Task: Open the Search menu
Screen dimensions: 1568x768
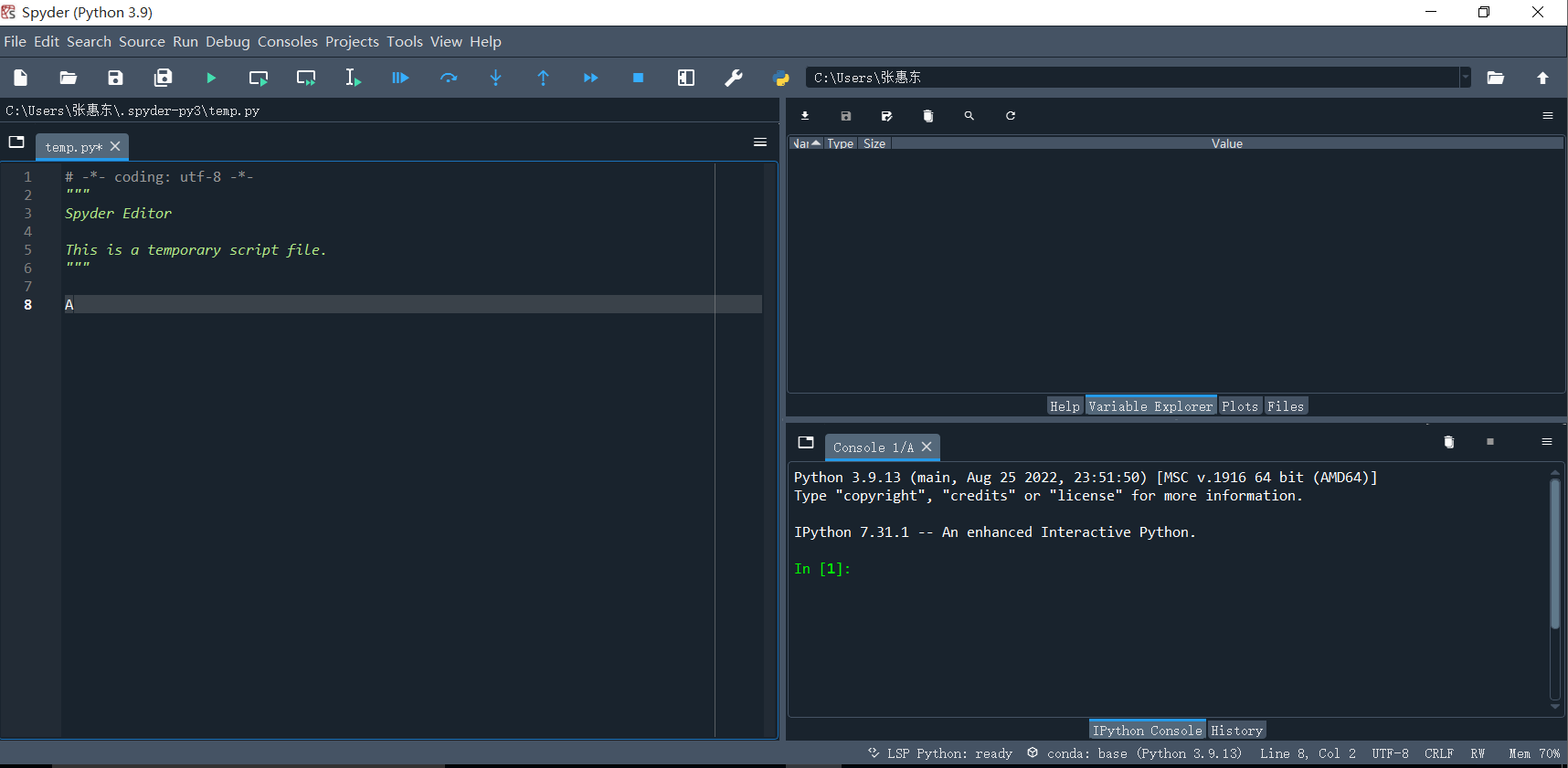Action: pyautogui.click(x=89, y=41)
